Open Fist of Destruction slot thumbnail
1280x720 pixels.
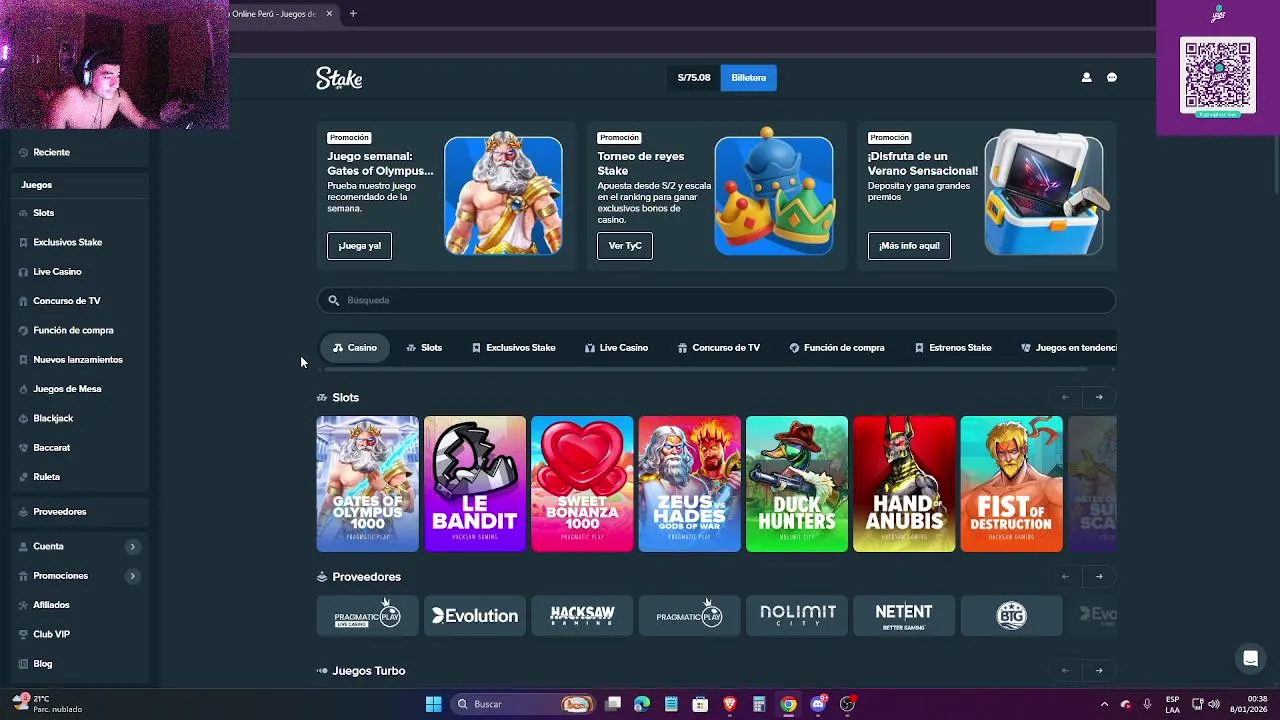[x=1012, y=484]
